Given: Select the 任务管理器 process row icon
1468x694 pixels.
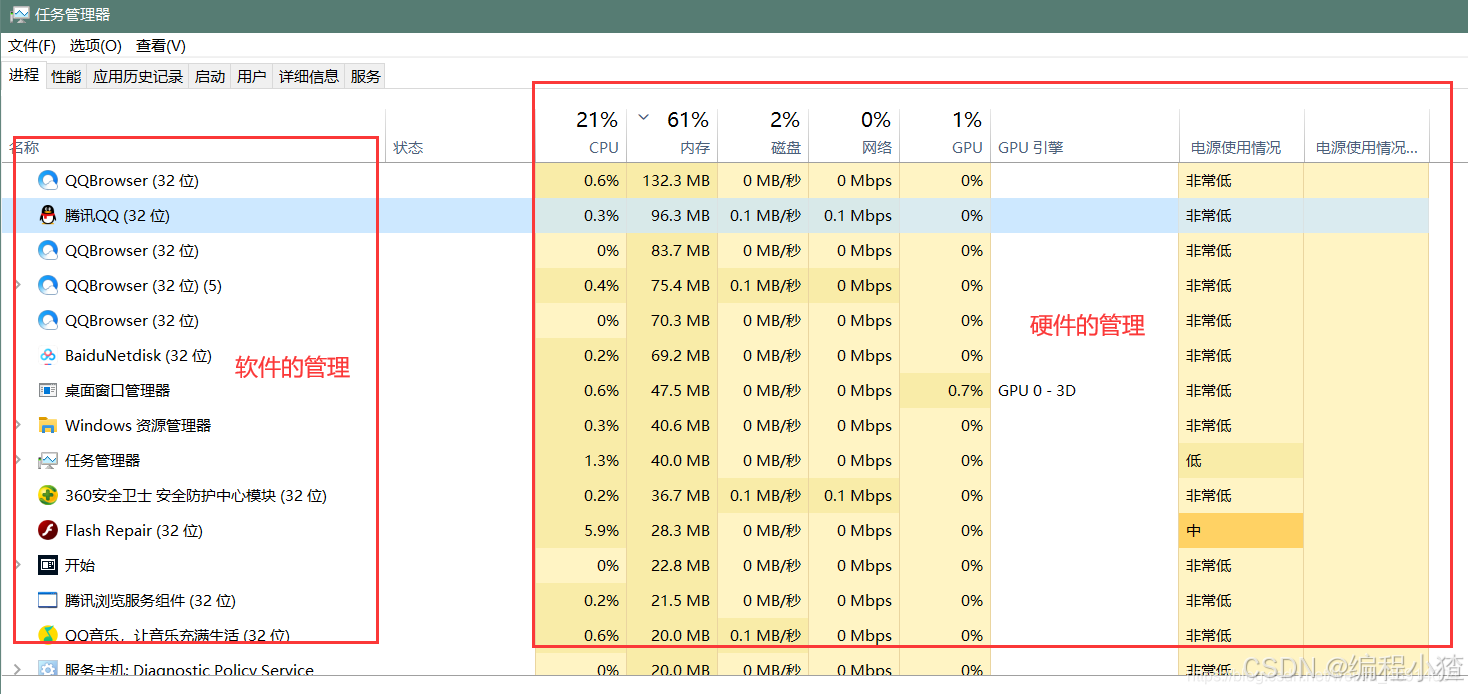Looking at the screenshot, I should pos(48,461).
